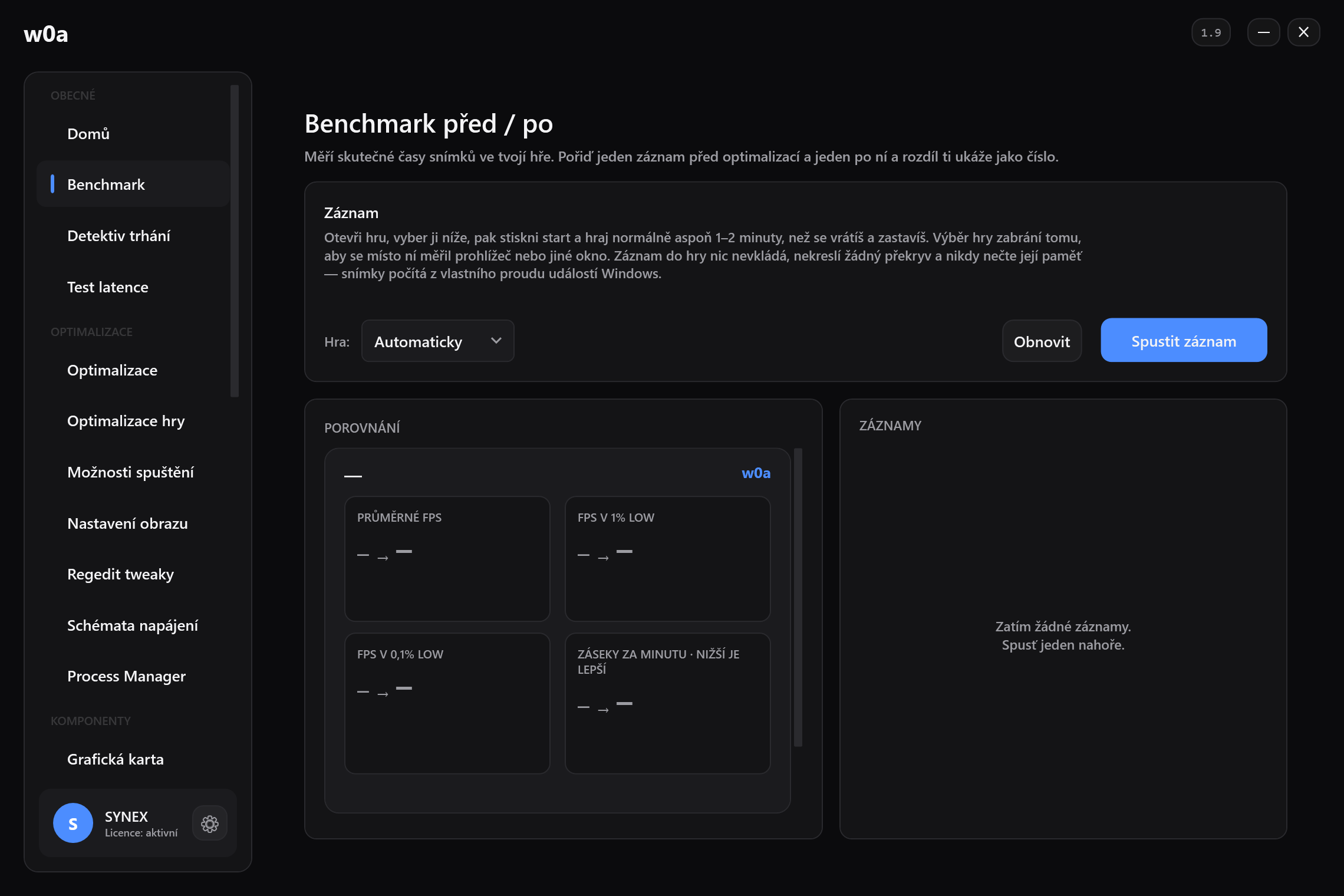
Task: Click the Porovnání panel scrollbar
Action: [x=798, y=598]
